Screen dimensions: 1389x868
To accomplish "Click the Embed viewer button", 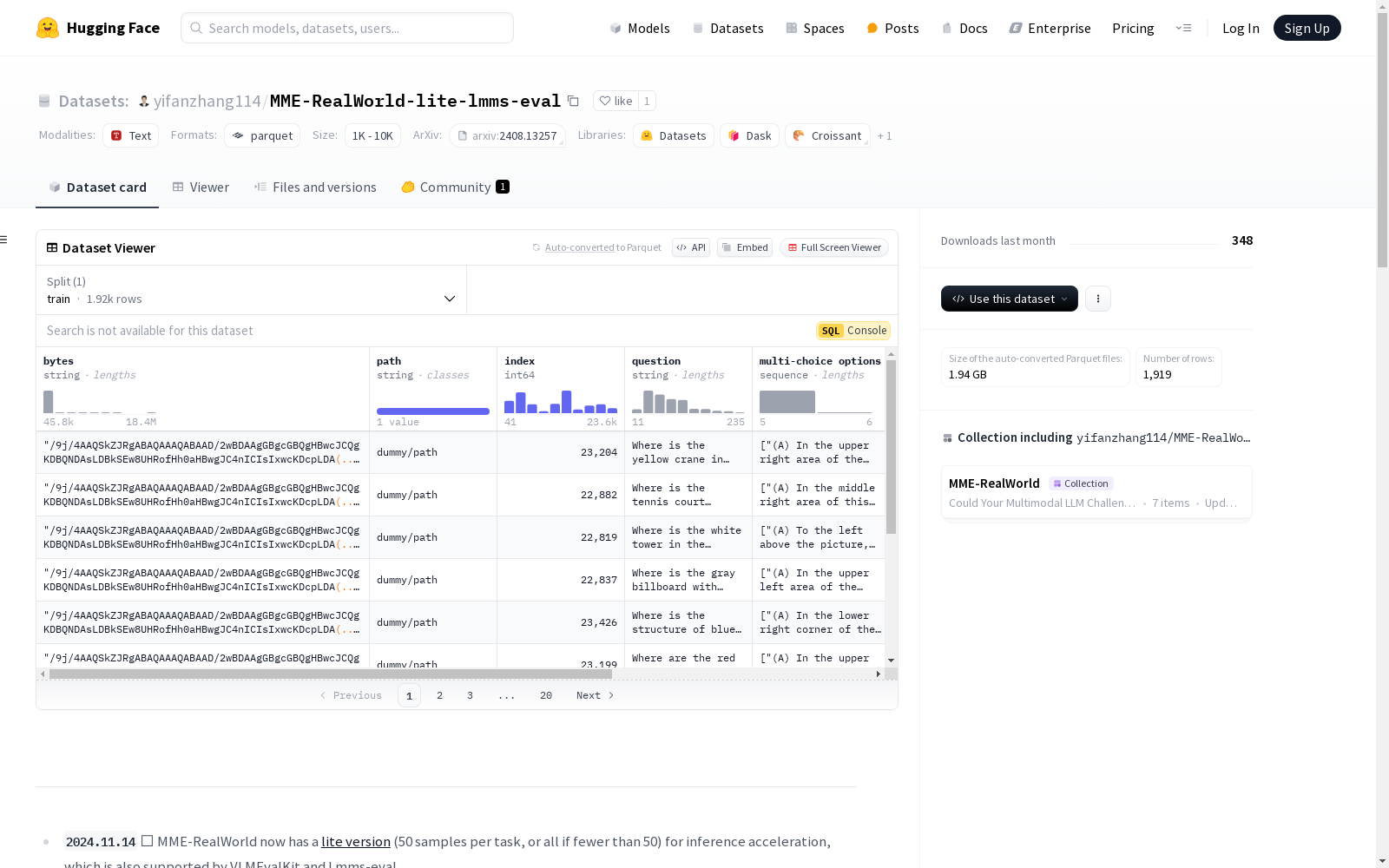I will [x=745, y=247].
